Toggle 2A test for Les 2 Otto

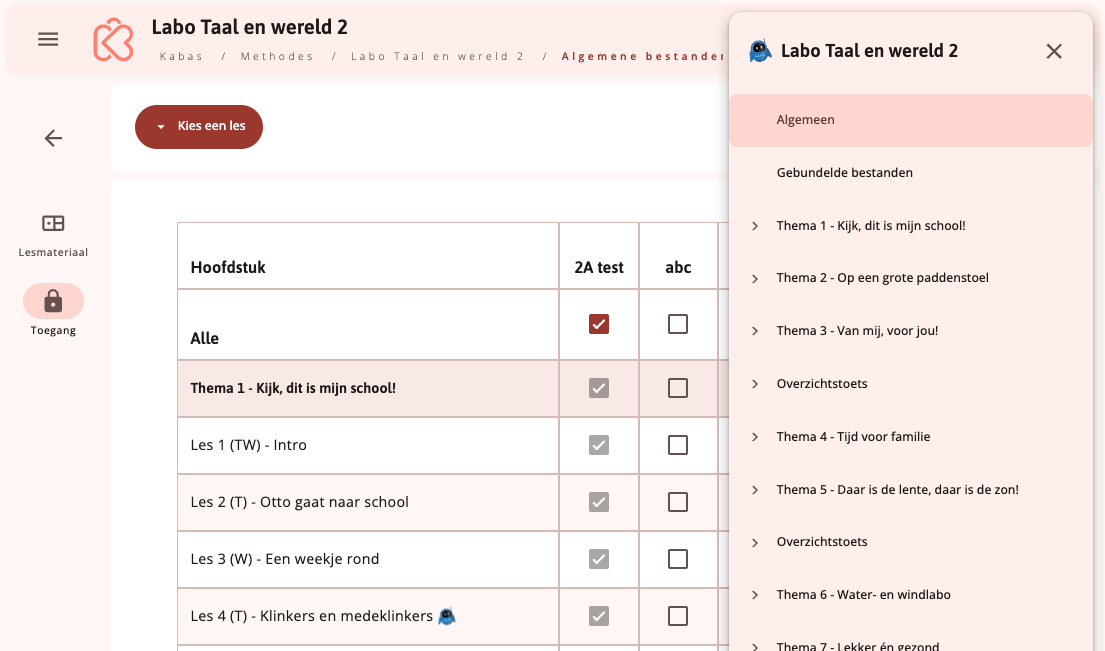(x=599, y=502)
